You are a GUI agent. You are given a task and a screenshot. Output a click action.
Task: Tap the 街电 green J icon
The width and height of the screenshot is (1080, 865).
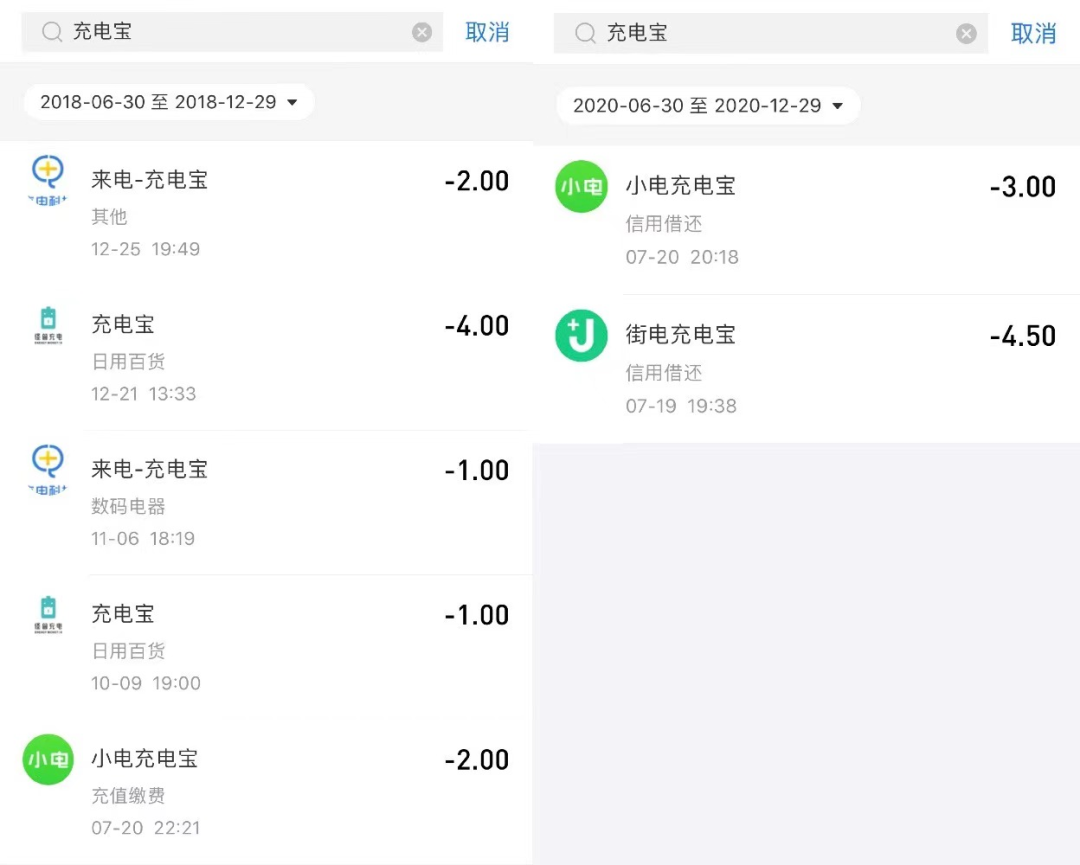[x=581, y=336]
